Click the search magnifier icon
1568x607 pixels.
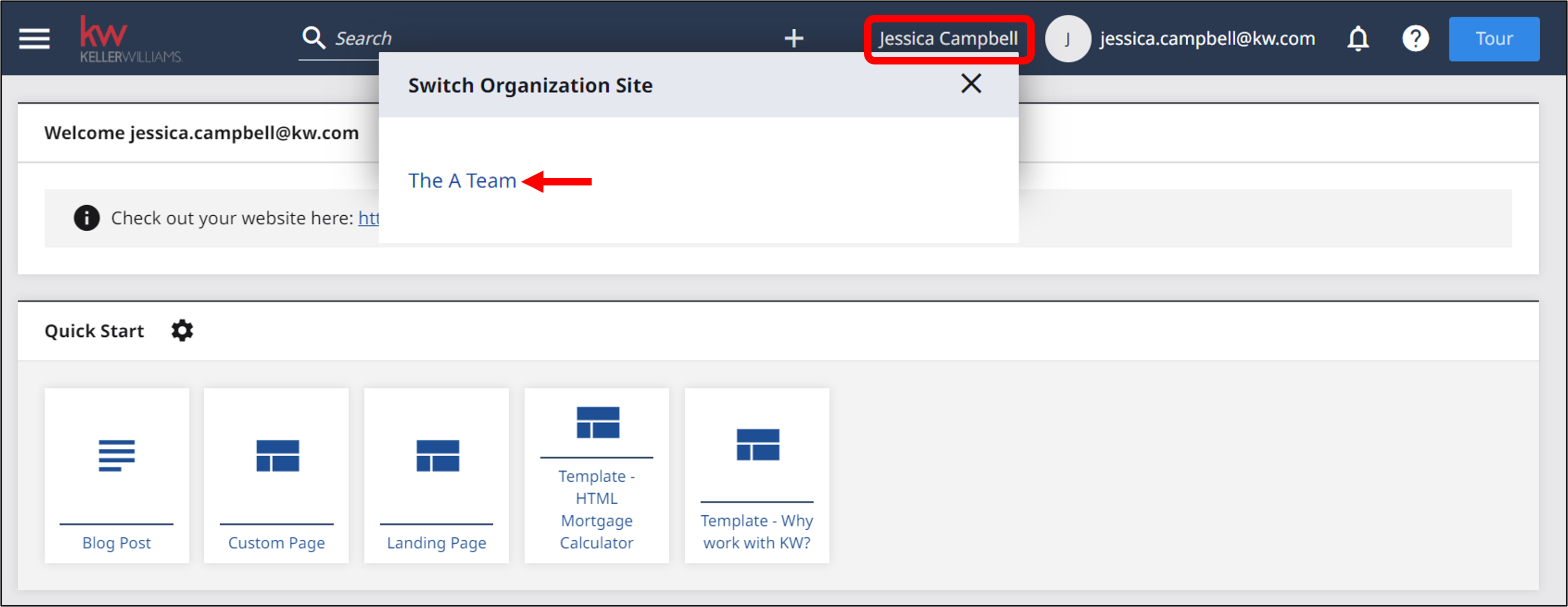(313, 37)
